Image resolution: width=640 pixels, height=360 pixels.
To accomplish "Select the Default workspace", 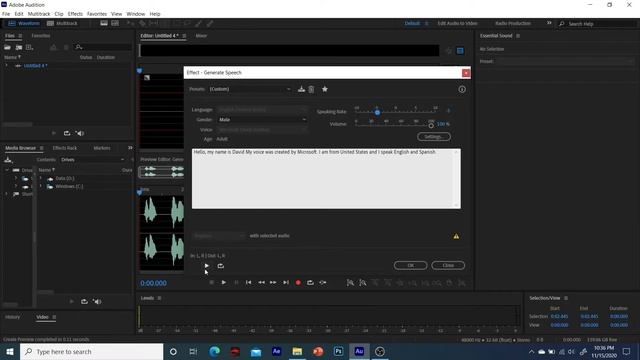I will point(412,23).
